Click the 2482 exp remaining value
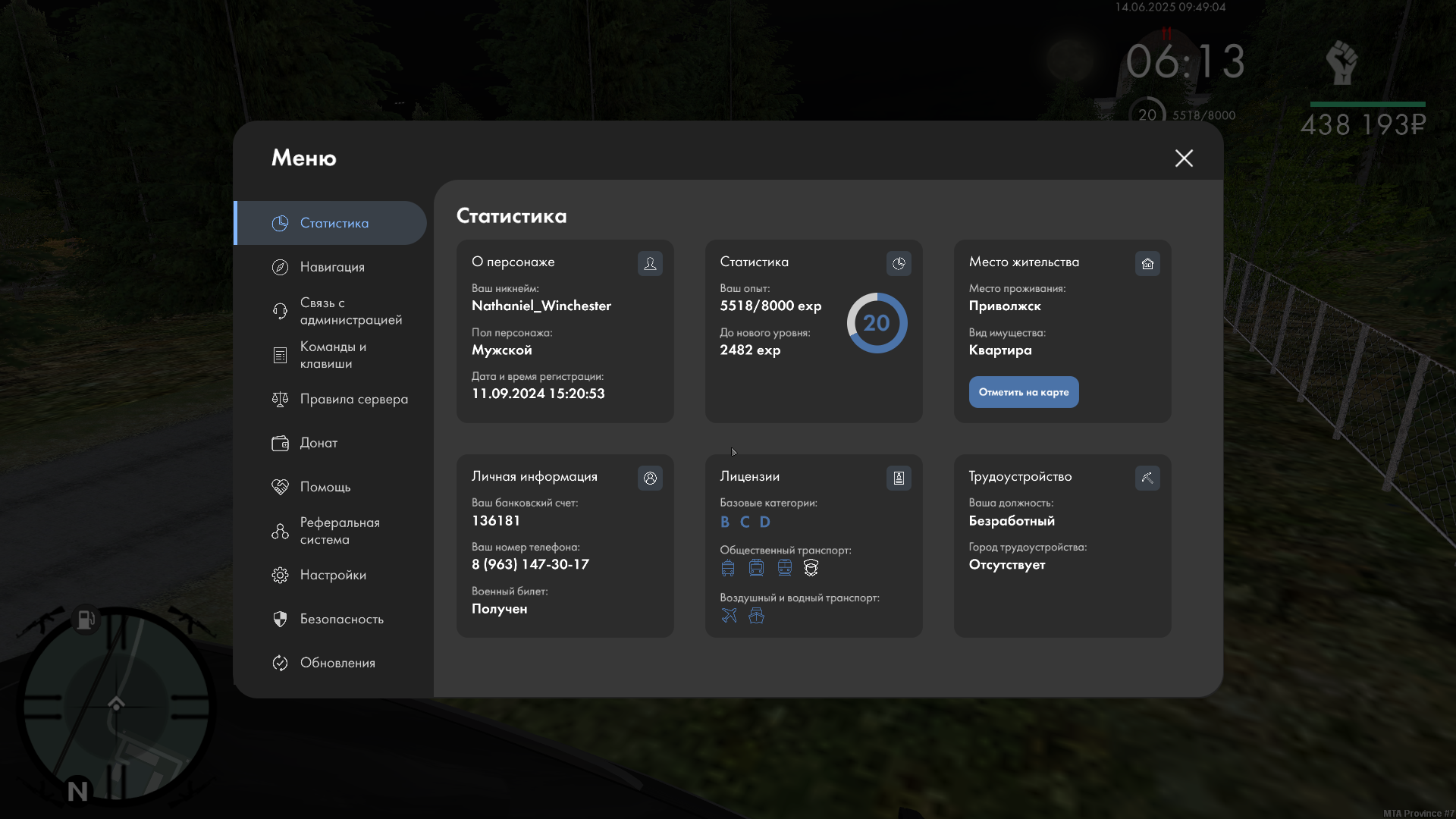 click(750, 350)
